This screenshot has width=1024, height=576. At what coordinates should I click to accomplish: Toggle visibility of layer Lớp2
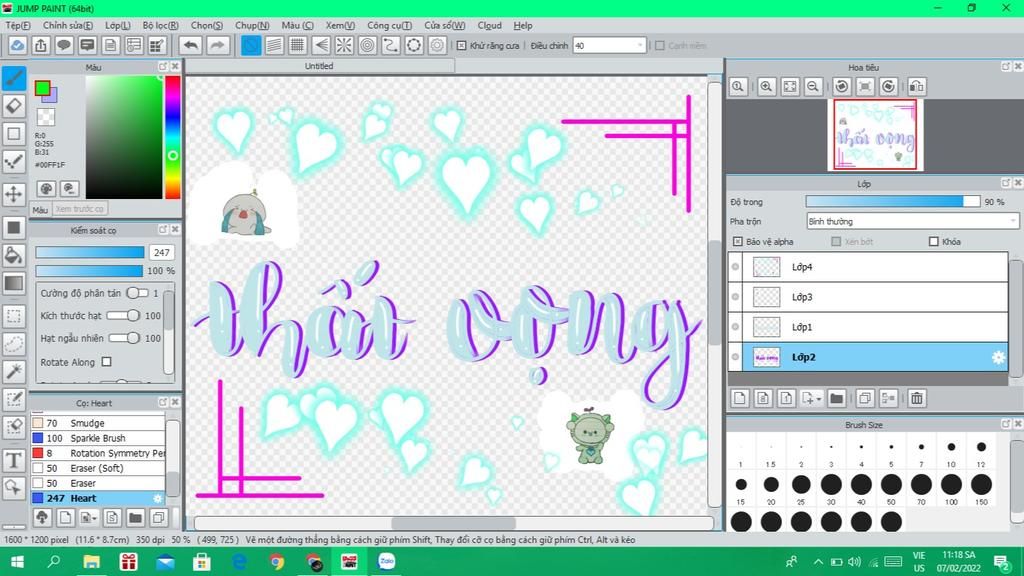pos(735,357)
